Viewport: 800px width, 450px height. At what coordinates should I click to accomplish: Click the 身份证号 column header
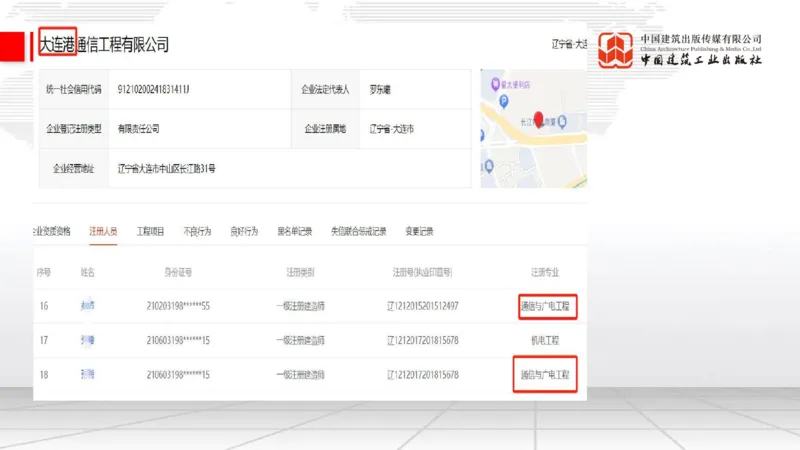[178, 272]
